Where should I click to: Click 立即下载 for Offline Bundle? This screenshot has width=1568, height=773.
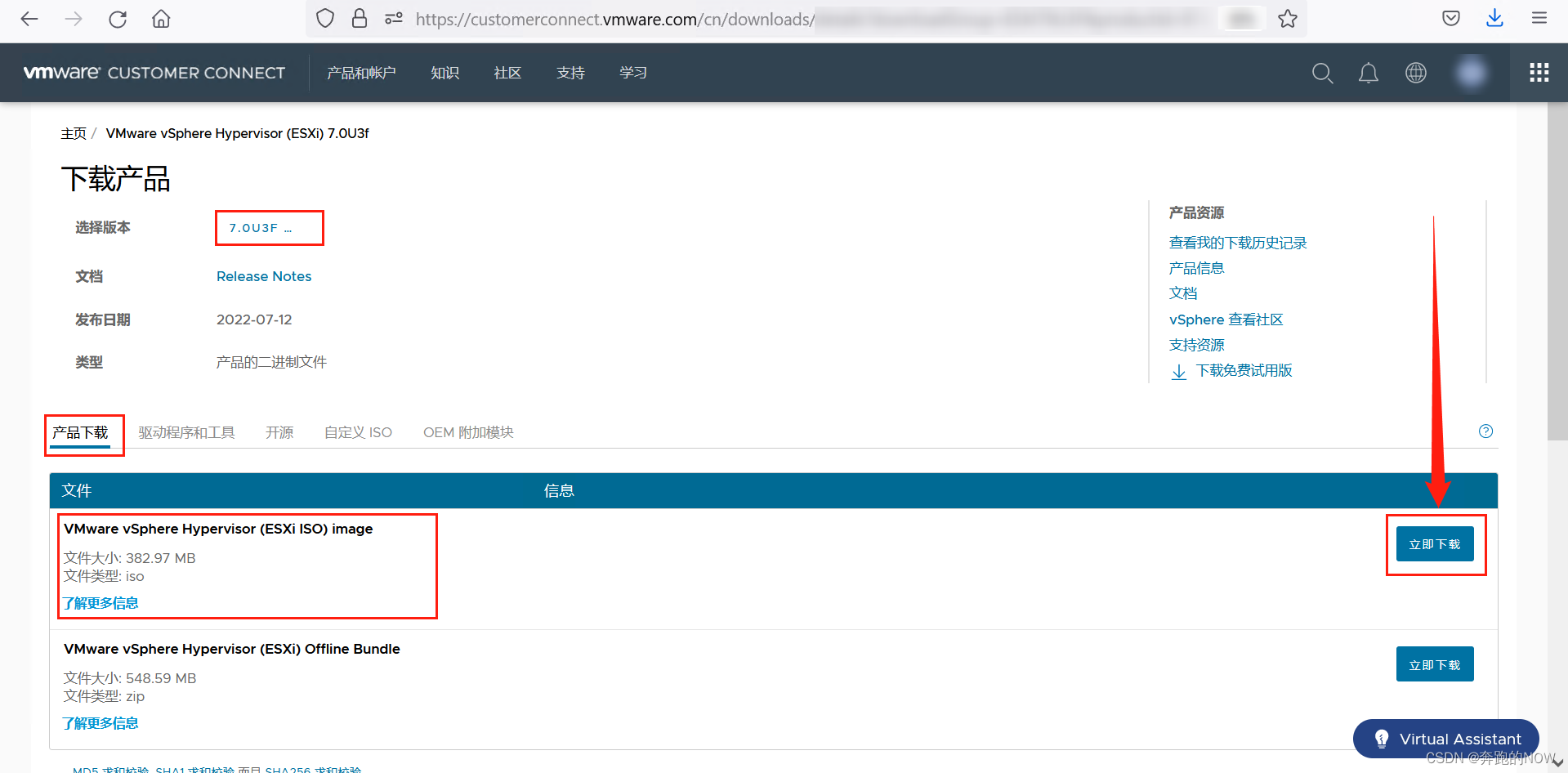tap(1435, 664)
